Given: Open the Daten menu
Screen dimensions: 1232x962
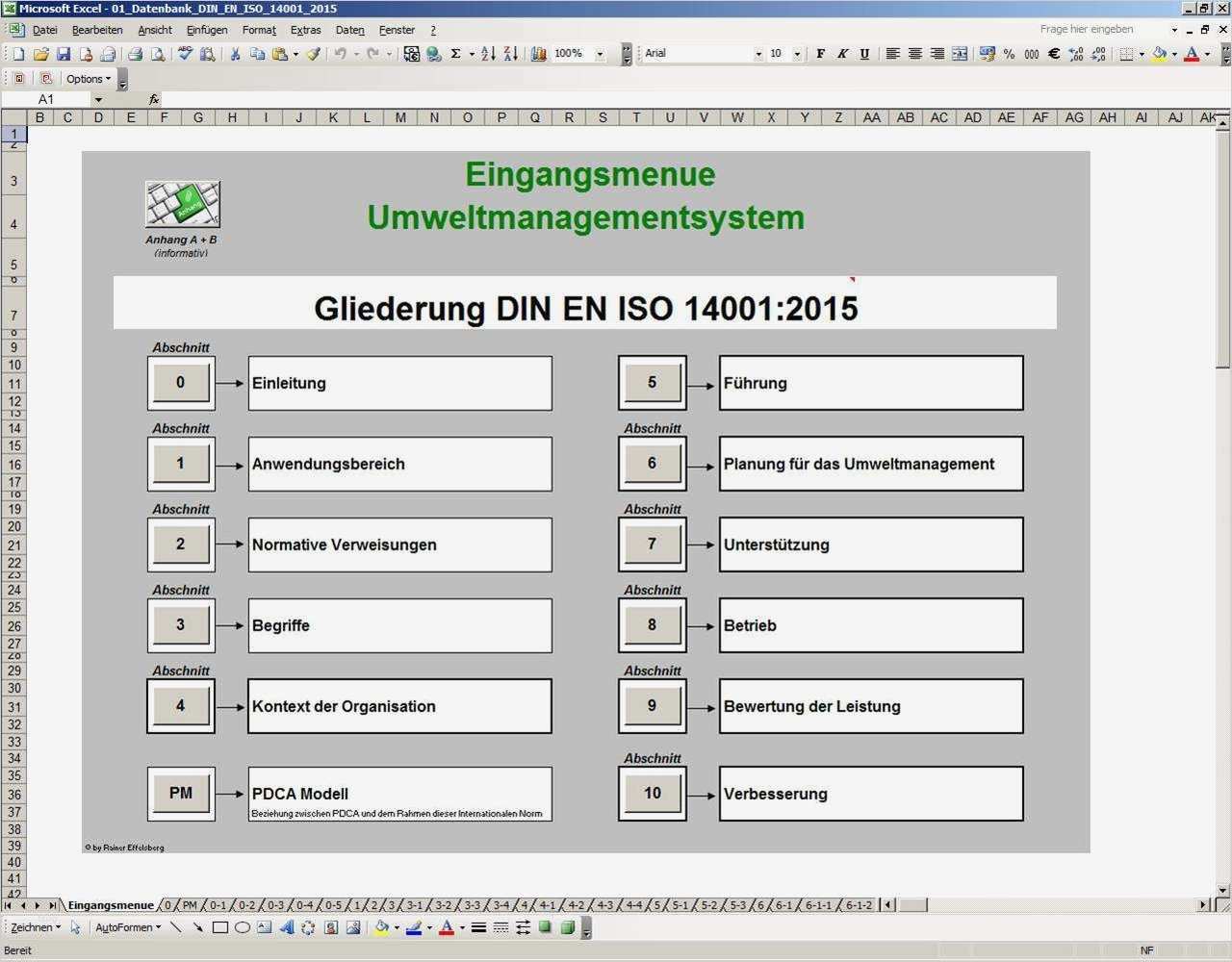Looking at the screenshot, I should pos(348,30).
